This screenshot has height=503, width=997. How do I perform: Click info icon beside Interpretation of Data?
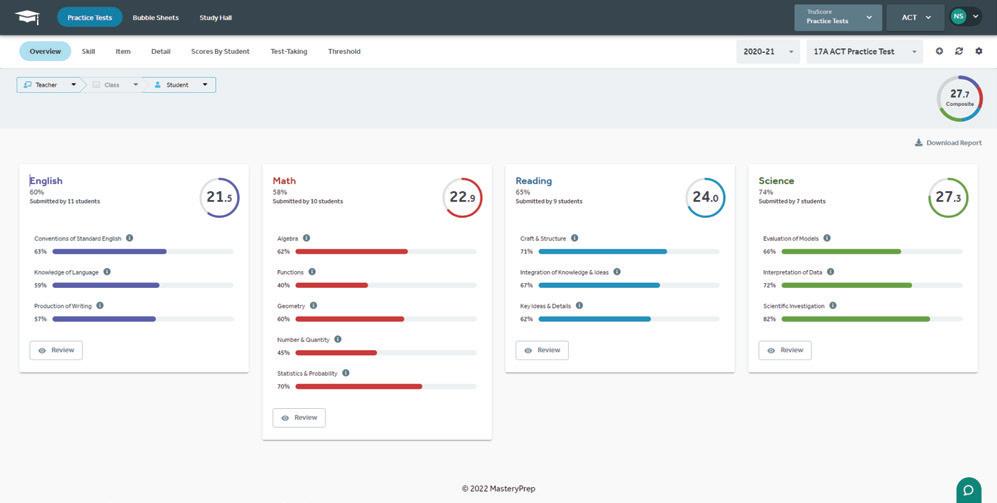coord(830,272)
